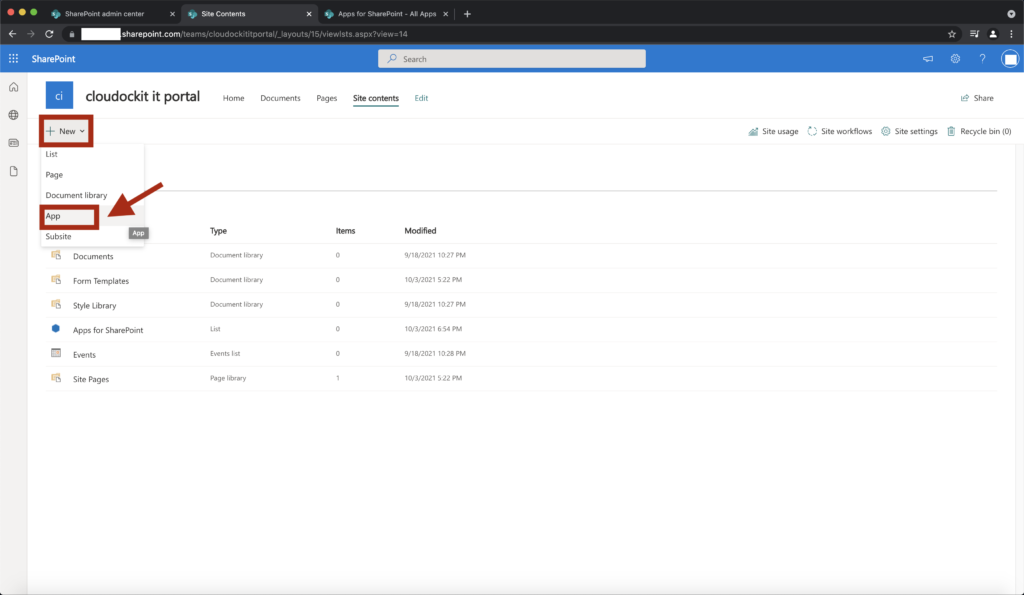1024x595 pixels.
Task: Go to the Home navigation link
Action: click(233, 98)
